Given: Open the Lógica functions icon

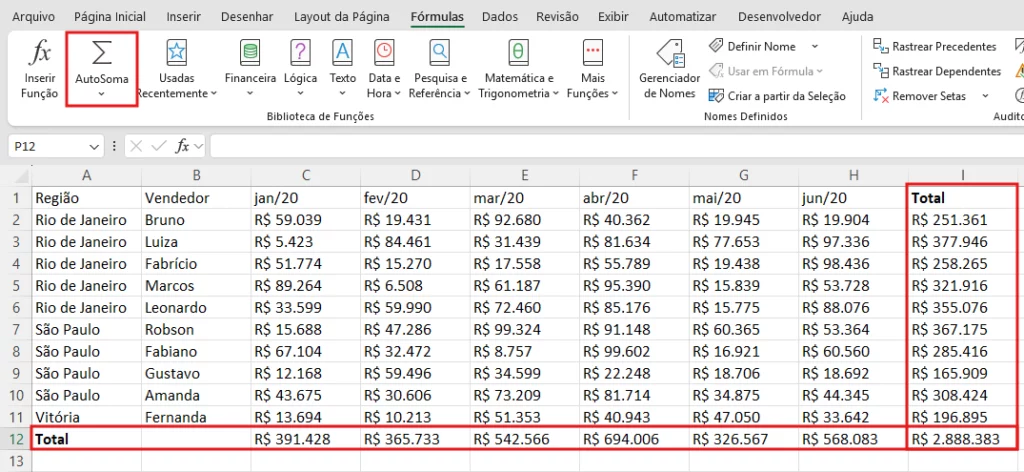Looking at the screenshot, I should tap(300, 52).
